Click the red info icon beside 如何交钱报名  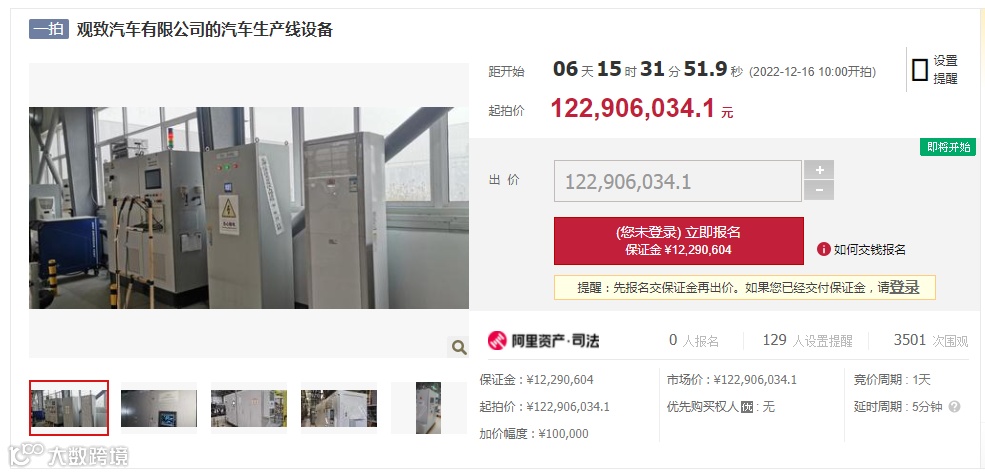pos(824,249)
